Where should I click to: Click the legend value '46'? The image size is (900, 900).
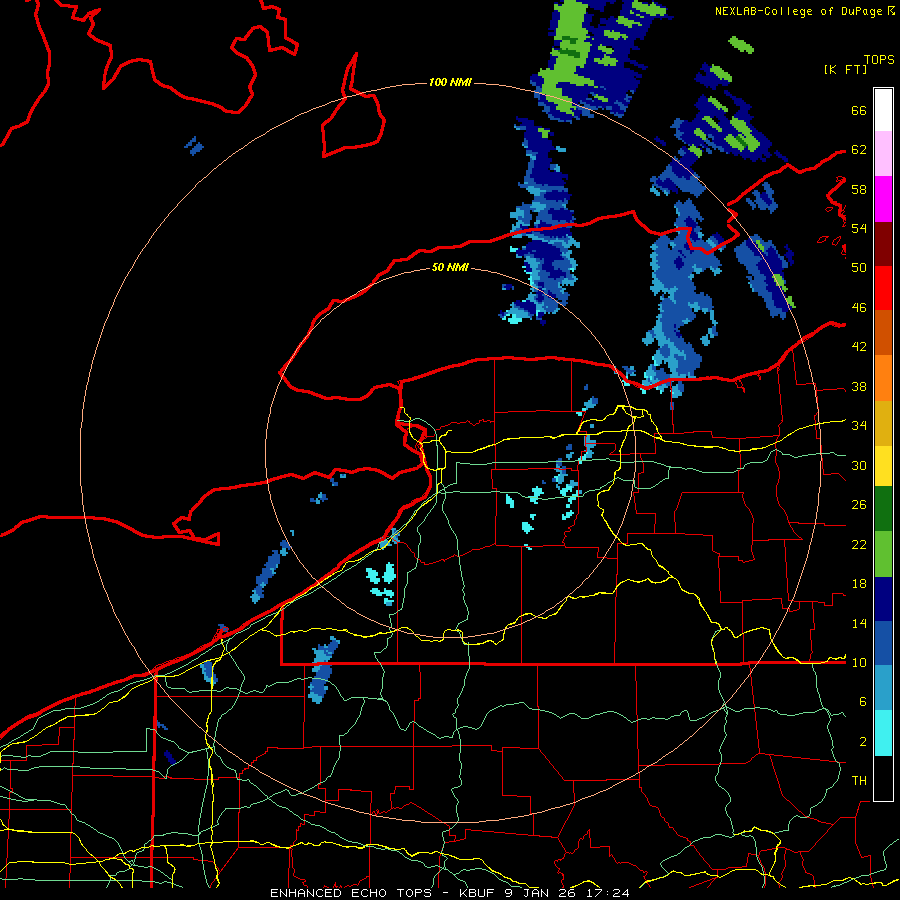[859, 308]
